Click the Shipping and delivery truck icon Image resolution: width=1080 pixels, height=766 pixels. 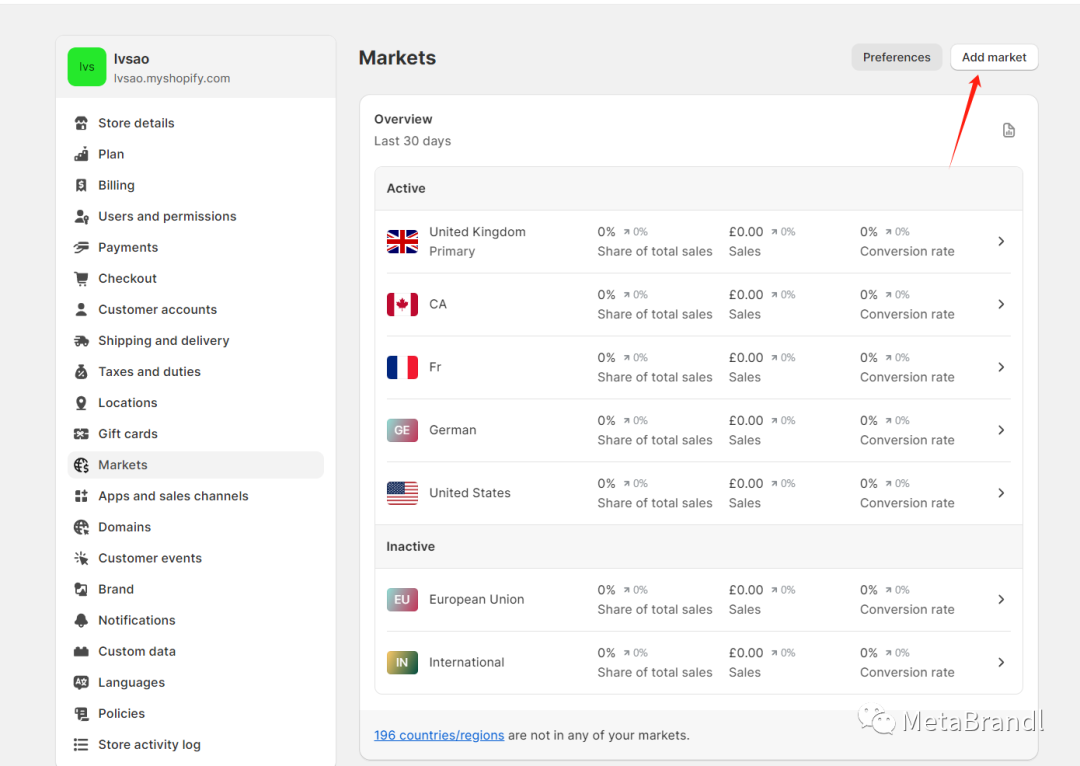(x=81, y=340)
